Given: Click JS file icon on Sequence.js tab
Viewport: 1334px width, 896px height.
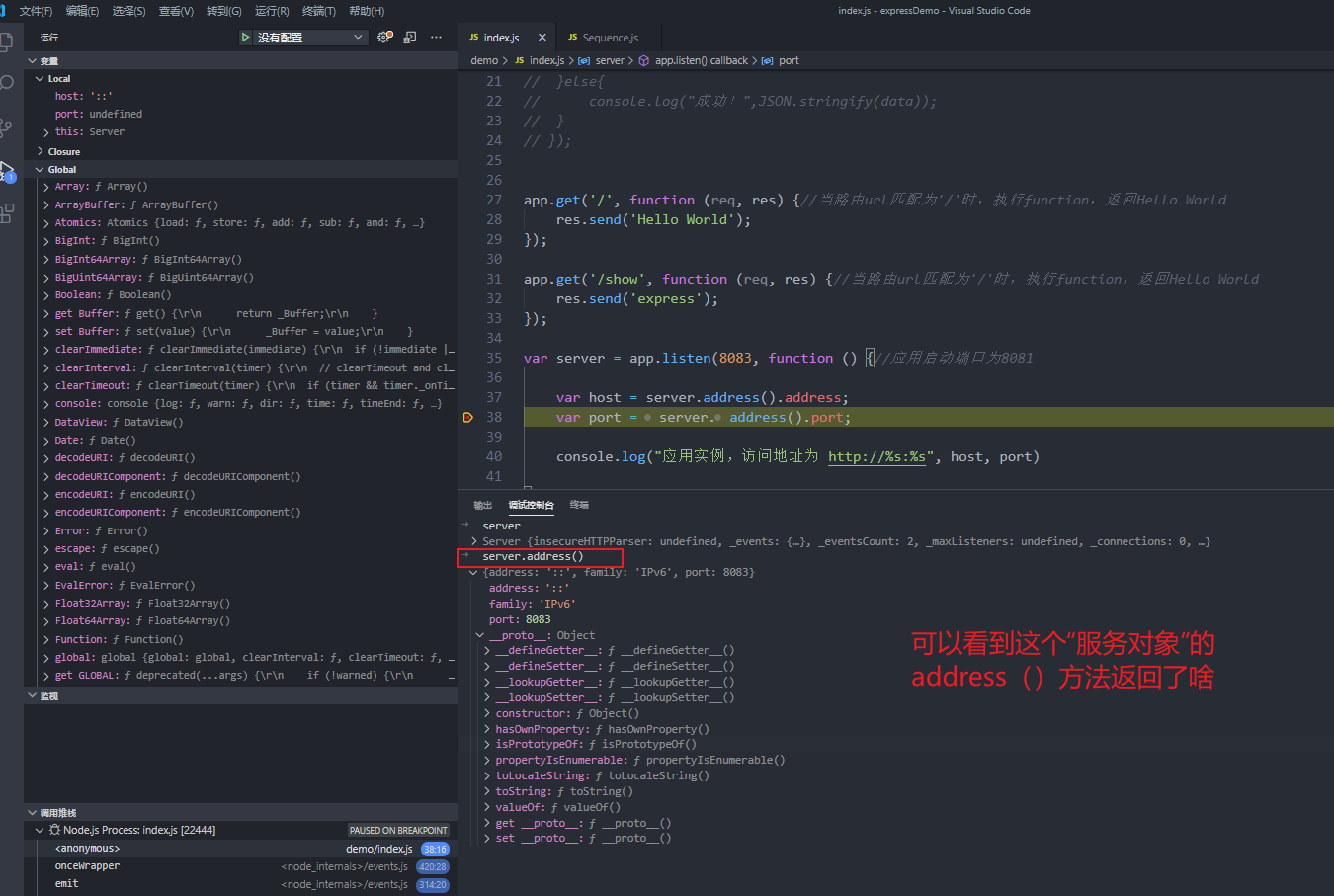Looking at the screenshot, I should (x=572, y=38).
